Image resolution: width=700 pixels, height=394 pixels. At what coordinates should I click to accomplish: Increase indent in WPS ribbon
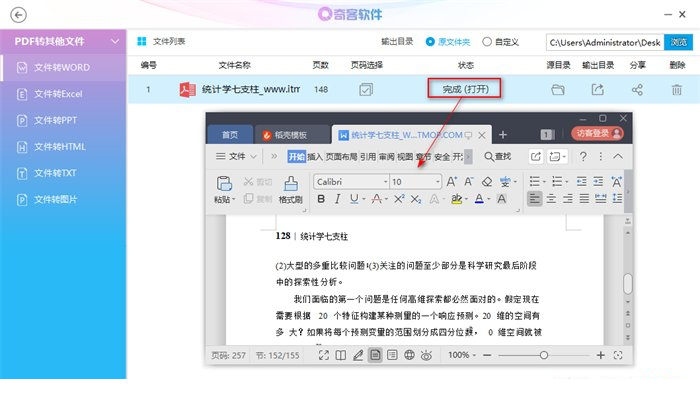[x=598, y=181]
